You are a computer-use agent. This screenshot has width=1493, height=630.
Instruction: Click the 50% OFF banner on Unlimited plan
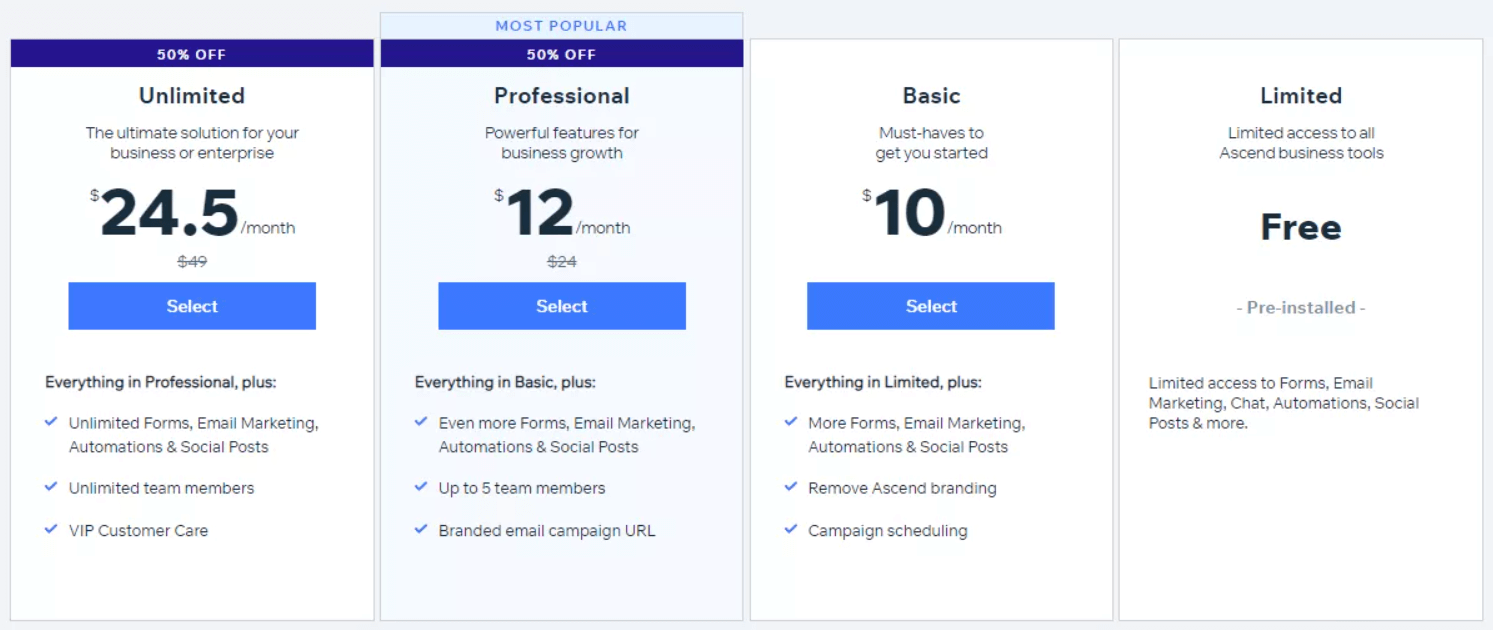point(191,54)
